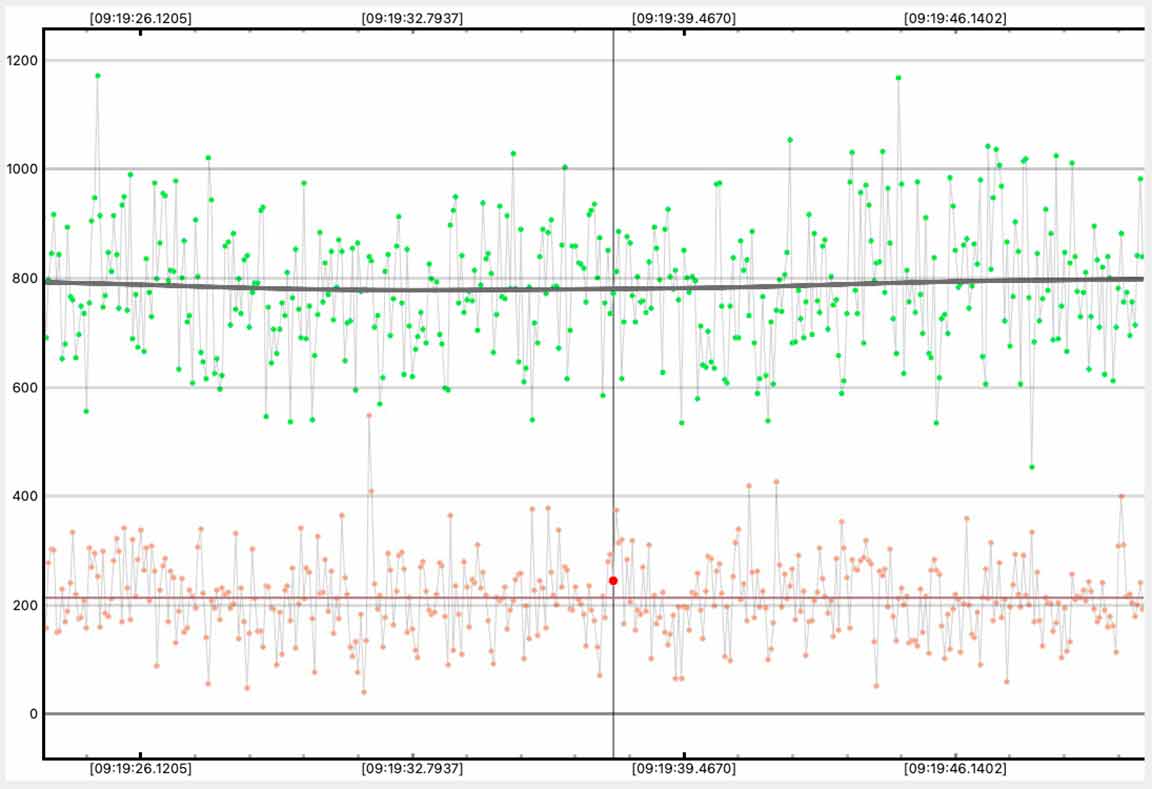Select the leftmost green peak near 1170
The width and height of the screenshot is (1152, 789).
pyautogui.click(x=97, y=75)
